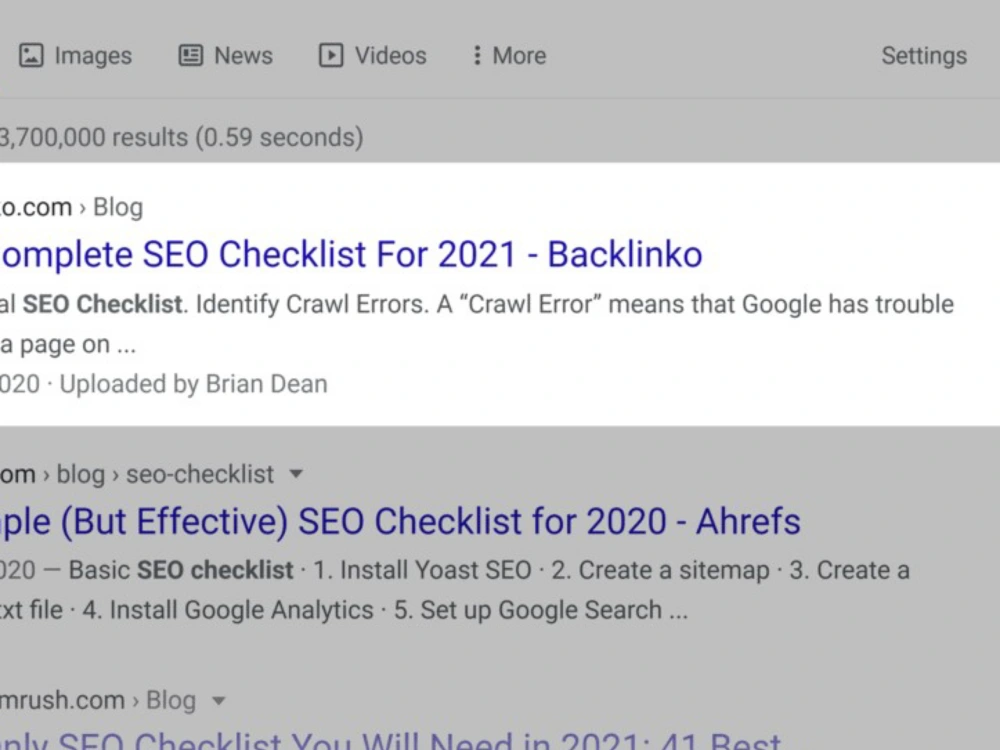Screen dimensions: 1000x750
Task: Click the blog › seo-checklist breadcrumb URL
Action: coord(137,474)
